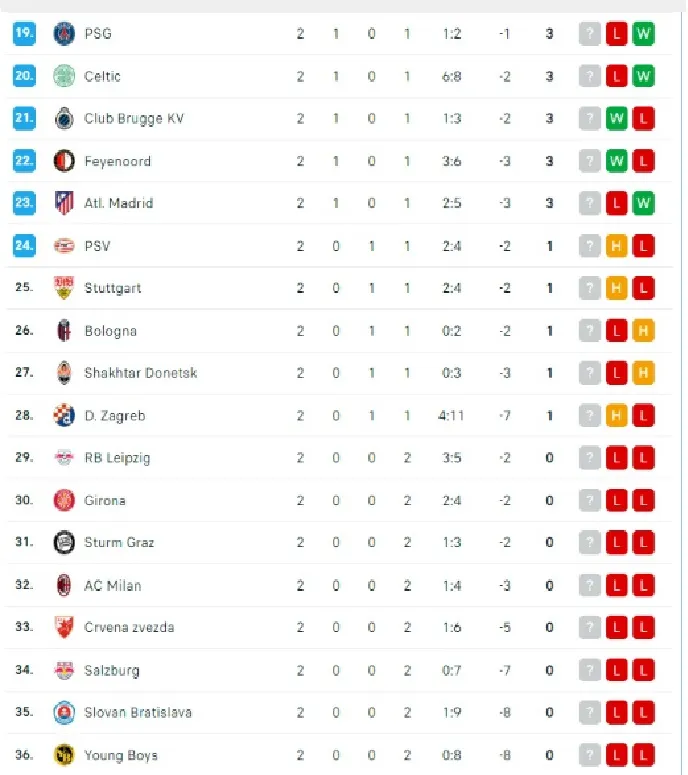This screenshot has height=775, width=688.
Task: Click the PSG club crest icon
Action: click(x=64, y=34)
